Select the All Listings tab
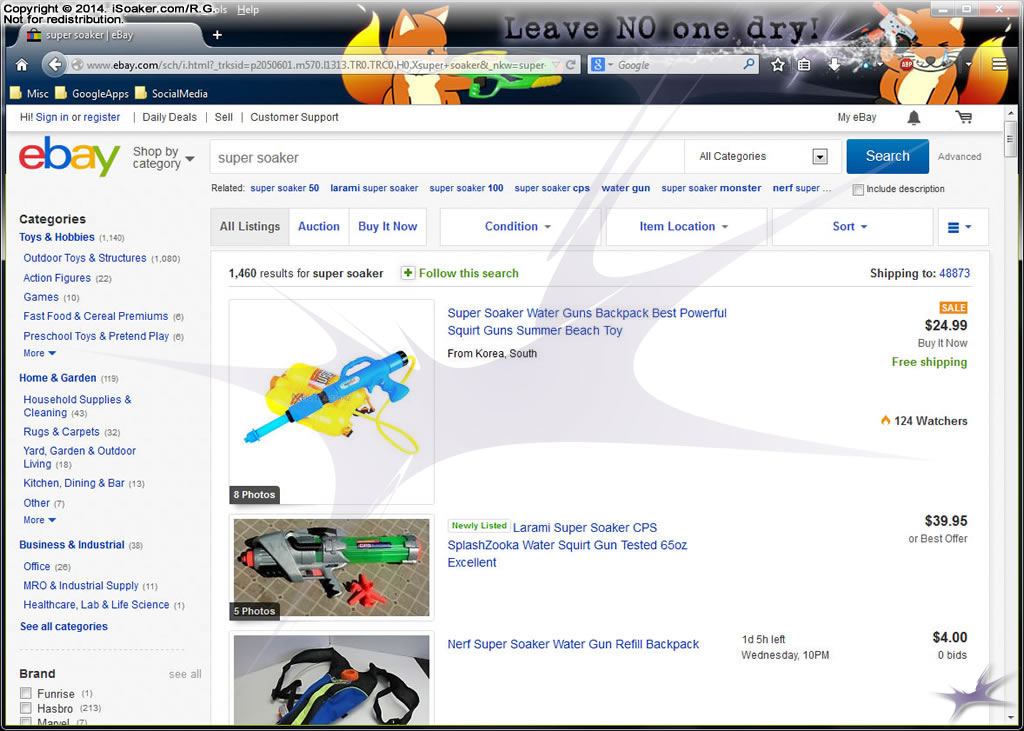This screenshot has width=1024, height=731. point(249,227)
